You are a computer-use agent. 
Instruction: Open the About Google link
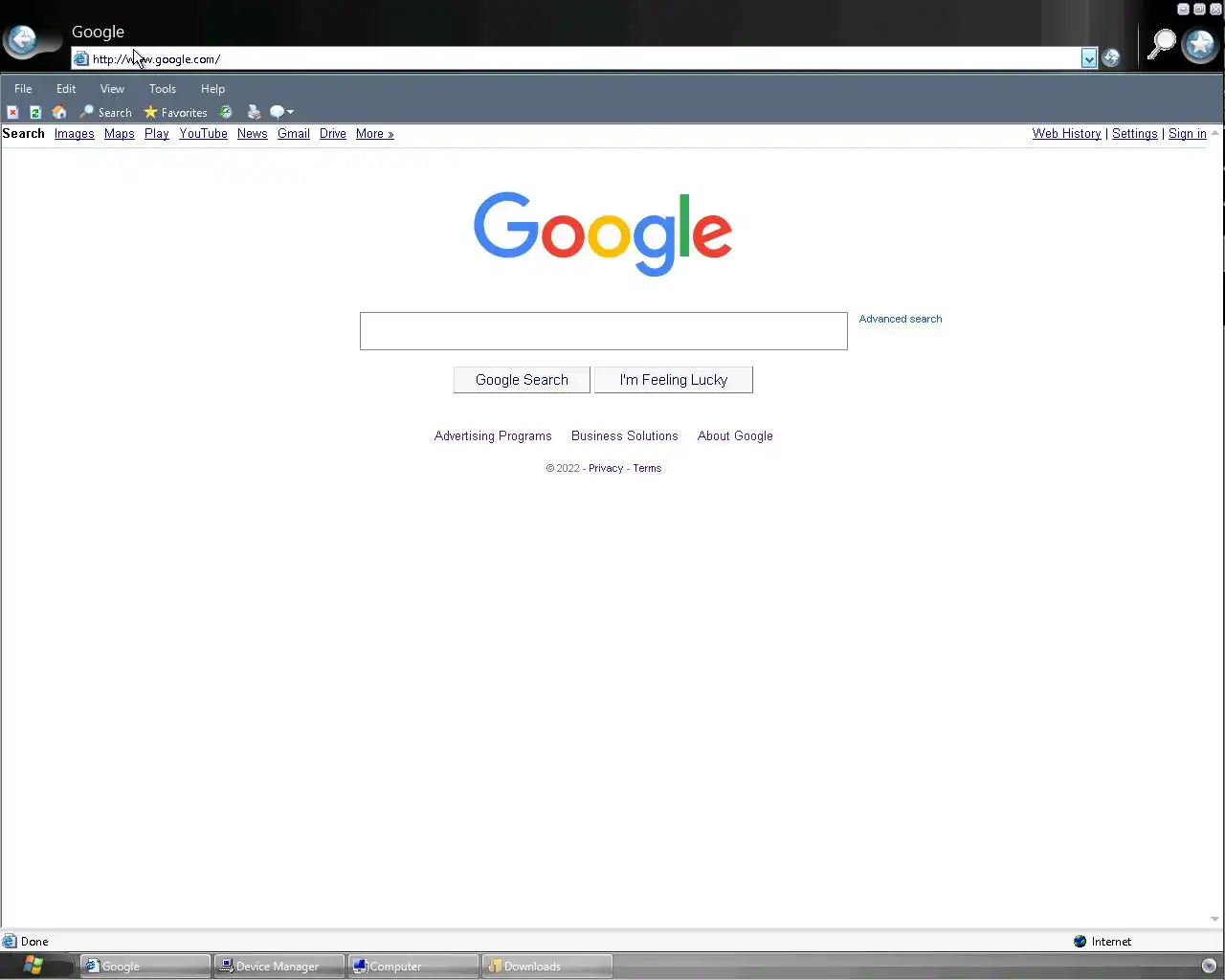(x=735, y=436)
